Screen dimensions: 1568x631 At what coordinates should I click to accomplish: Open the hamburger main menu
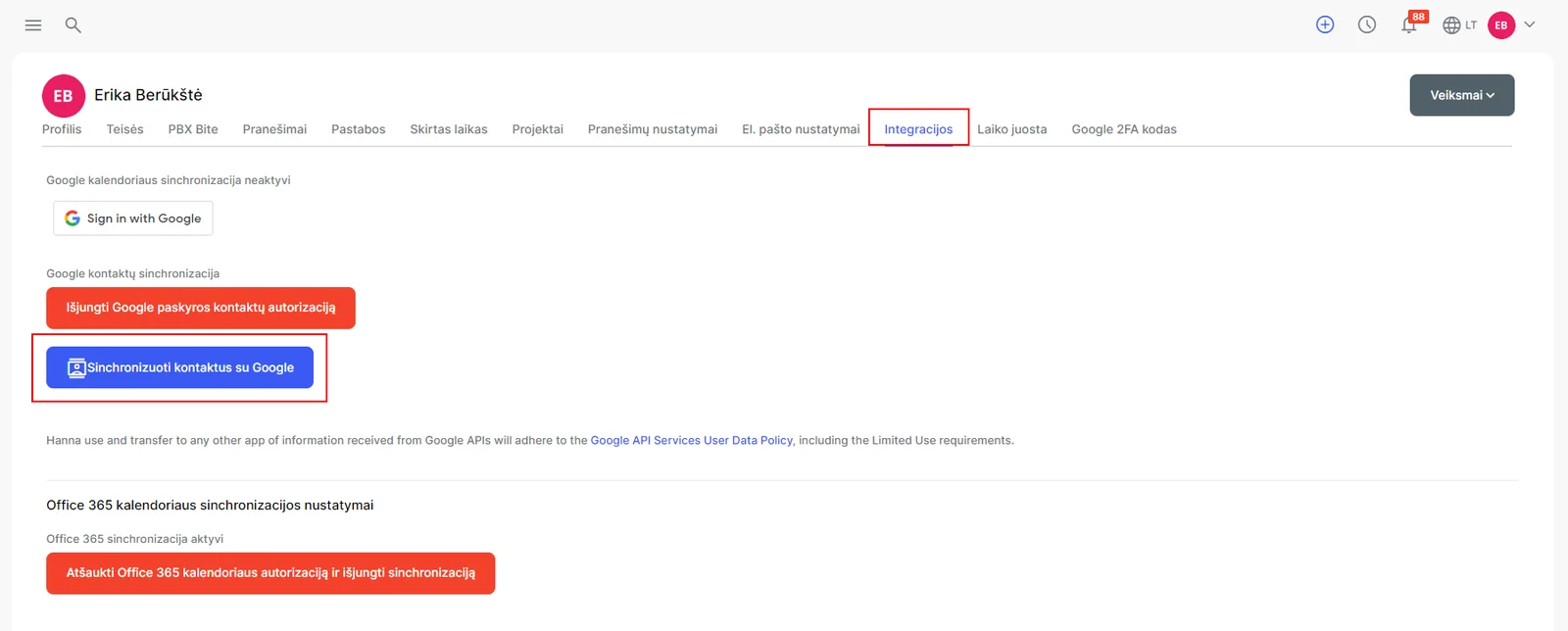[x=33, y=25]
